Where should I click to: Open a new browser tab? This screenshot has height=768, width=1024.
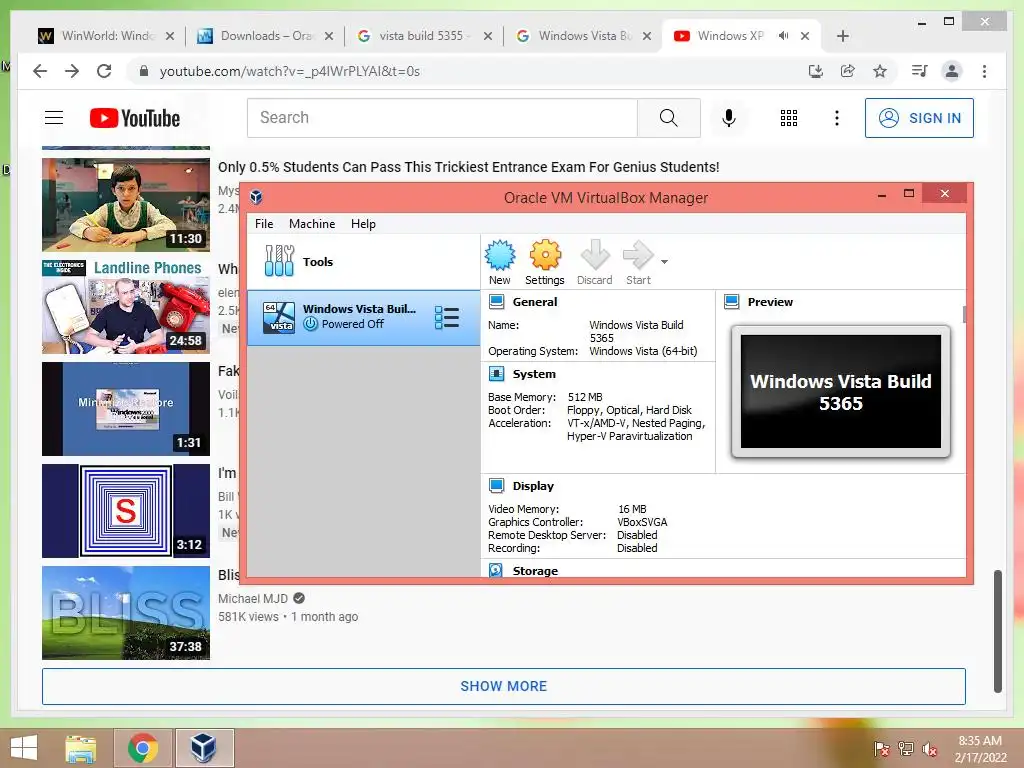tap(842, 36)
